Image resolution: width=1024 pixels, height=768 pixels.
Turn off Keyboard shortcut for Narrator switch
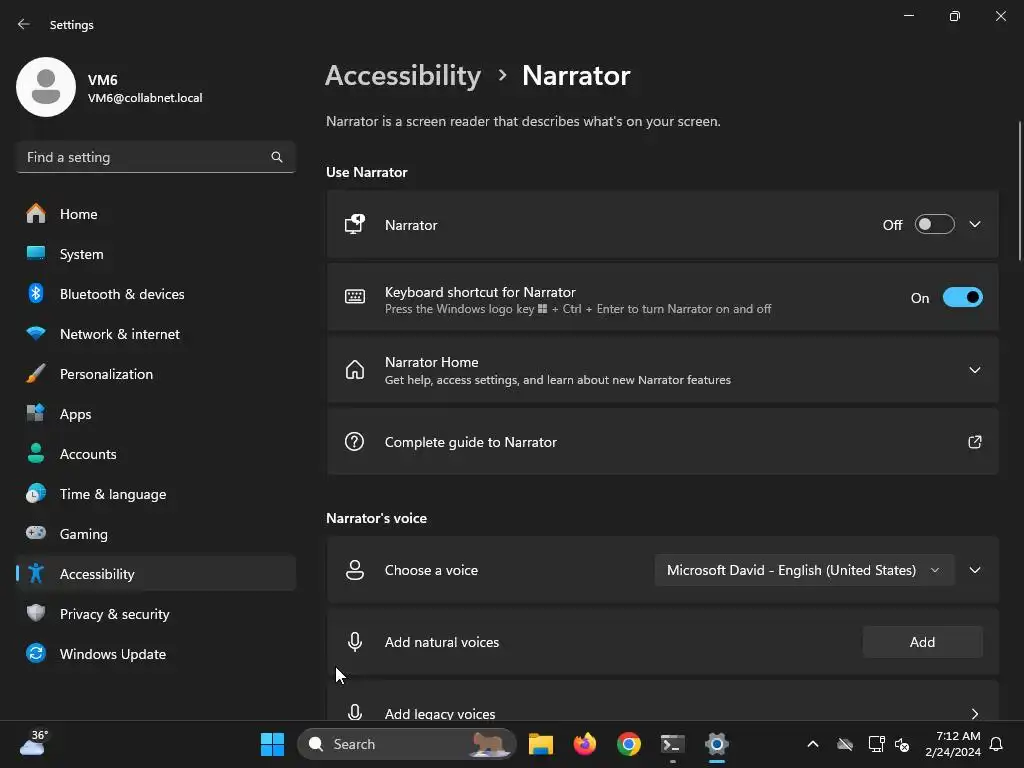point(962,298)
